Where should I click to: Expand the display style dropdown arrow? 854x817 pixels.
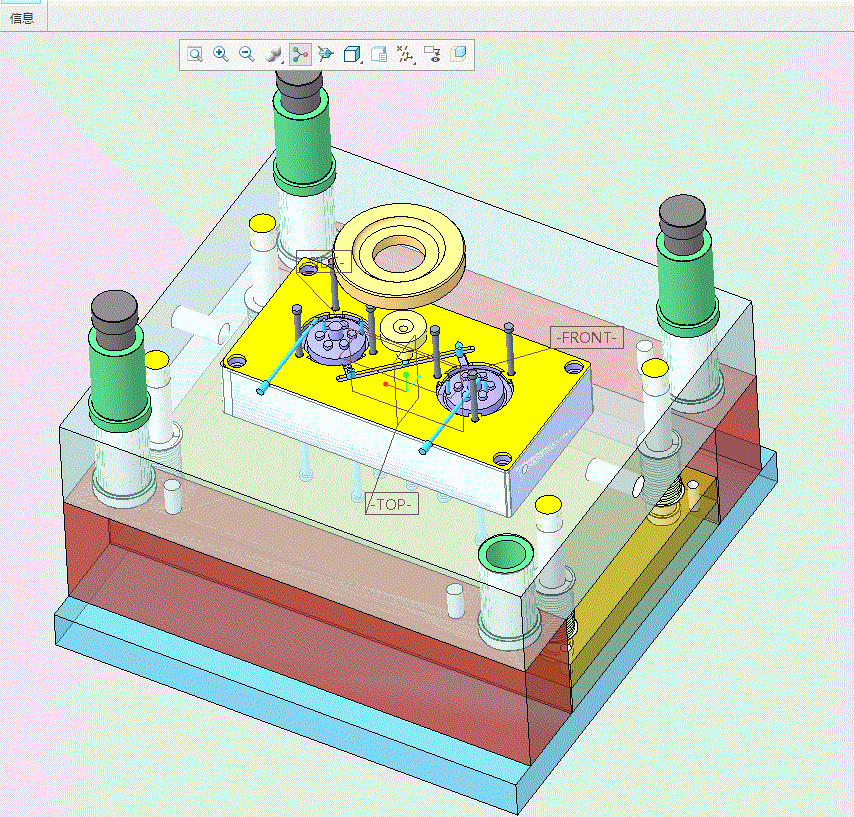283,63
